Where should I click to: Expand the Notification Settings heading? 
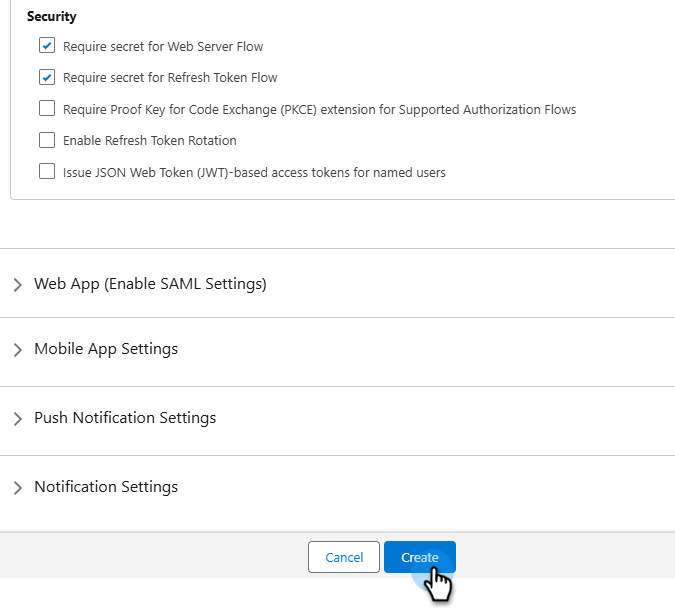point(106,487)
